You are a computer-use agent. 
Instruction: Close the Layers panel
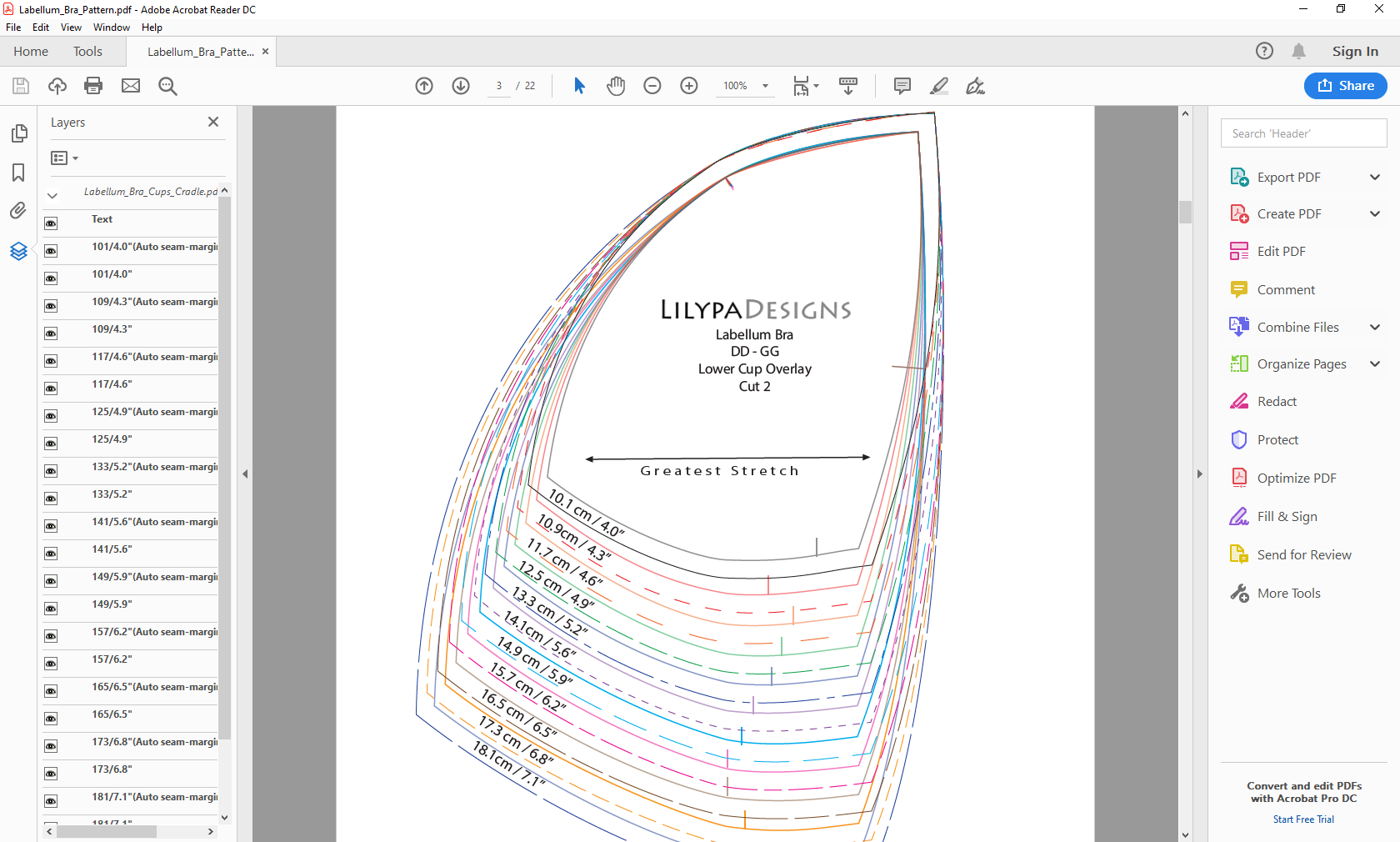point(213,122)
